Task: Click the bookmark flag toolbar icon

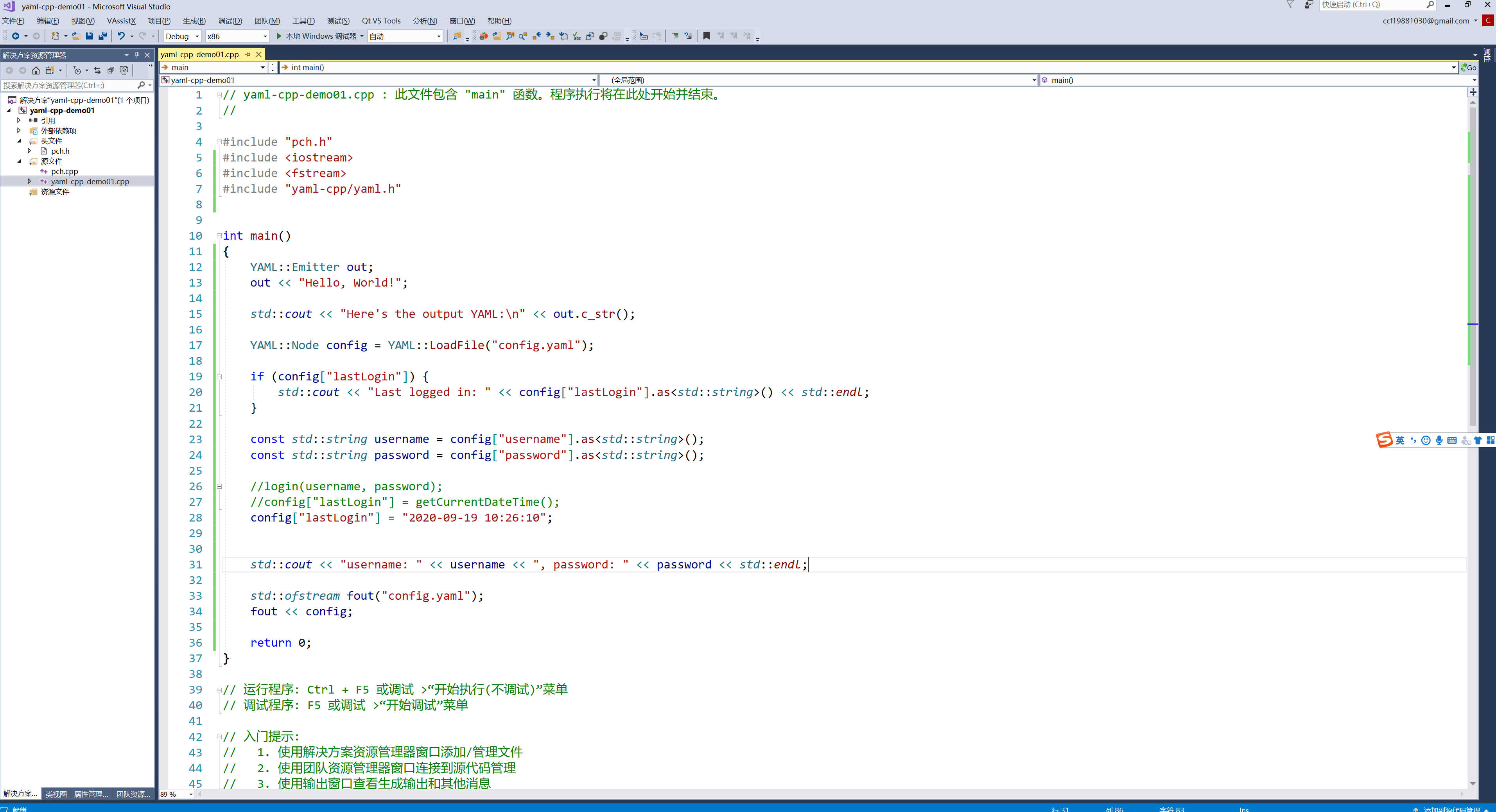Action: pyautogui.click(x=706, y=36)
